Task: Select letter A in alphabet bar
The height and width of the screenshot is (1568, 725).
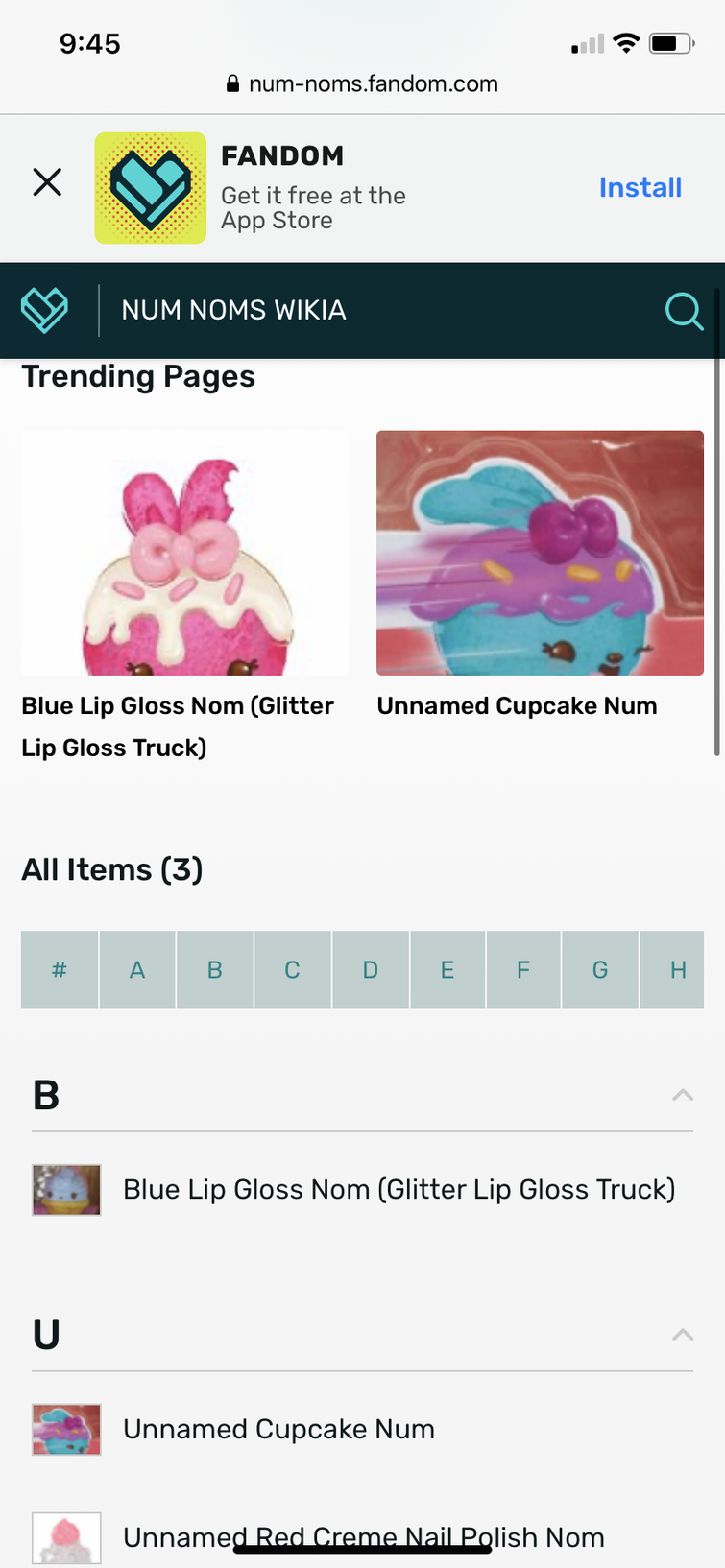Action: (137, 969)
